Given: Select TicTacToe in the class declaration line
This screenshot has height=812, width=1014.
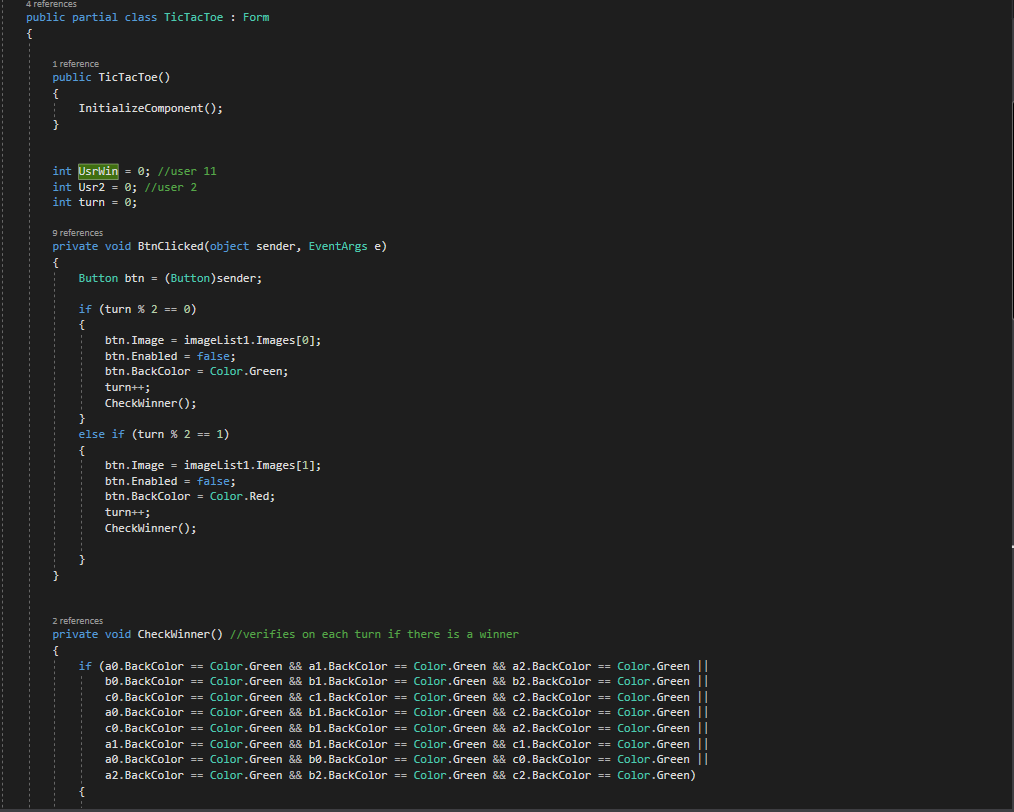Looking at the screenshot, I should (193, 17).
